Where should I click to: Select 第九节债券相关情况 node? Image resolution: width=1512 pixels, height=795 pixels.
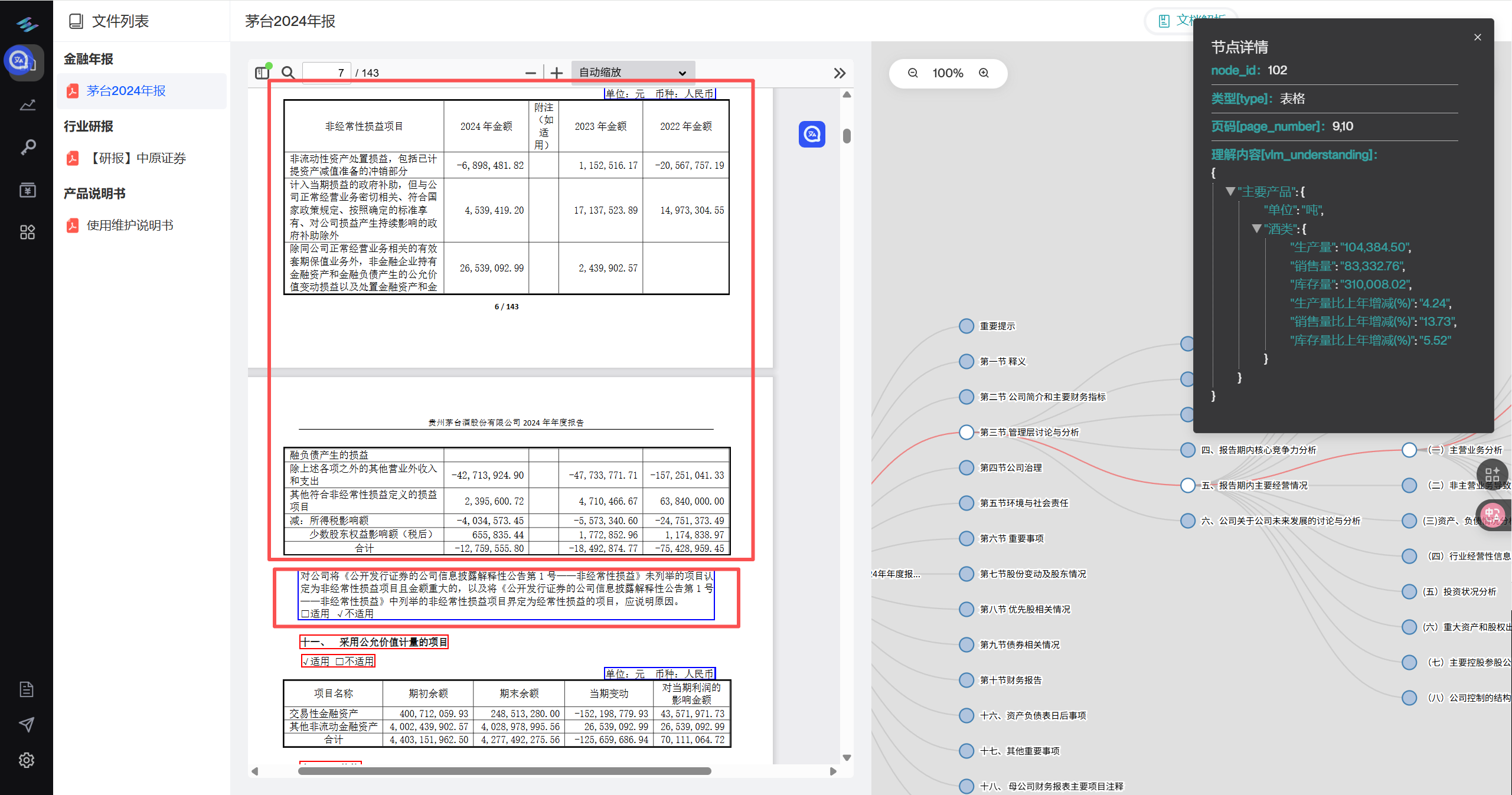(966, 644)
